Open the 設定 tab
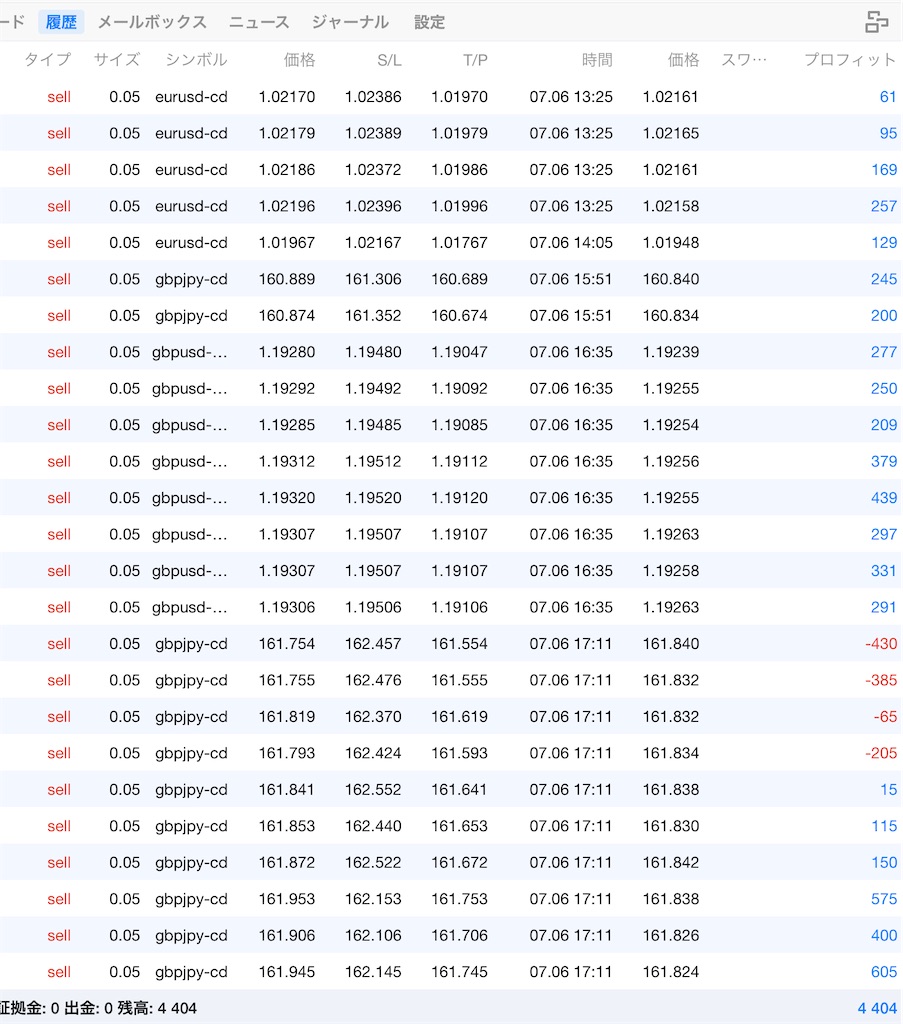903x1024 pixels. click(429, 22)
